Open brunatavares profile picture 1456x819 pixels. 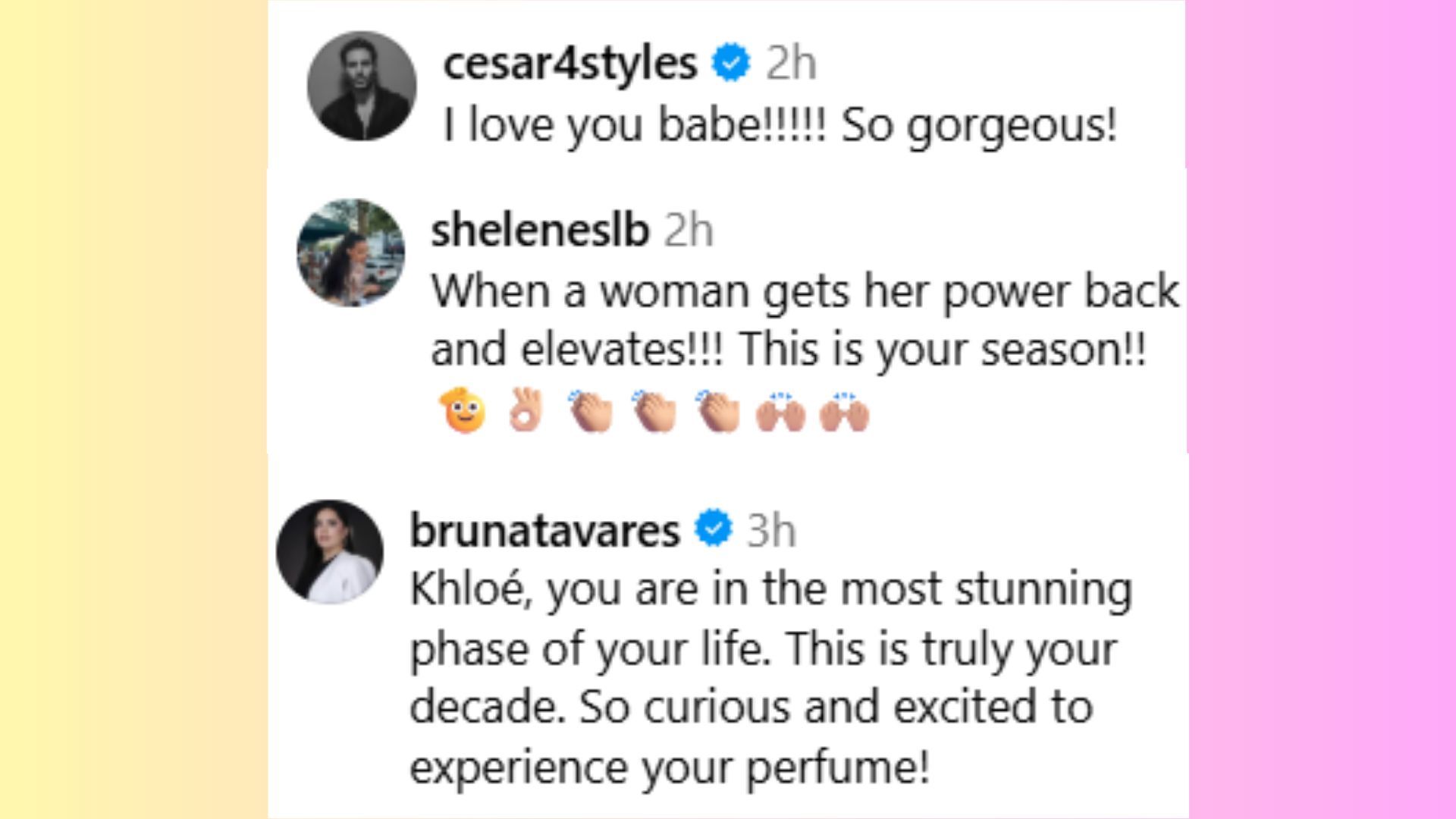[330, 551]
